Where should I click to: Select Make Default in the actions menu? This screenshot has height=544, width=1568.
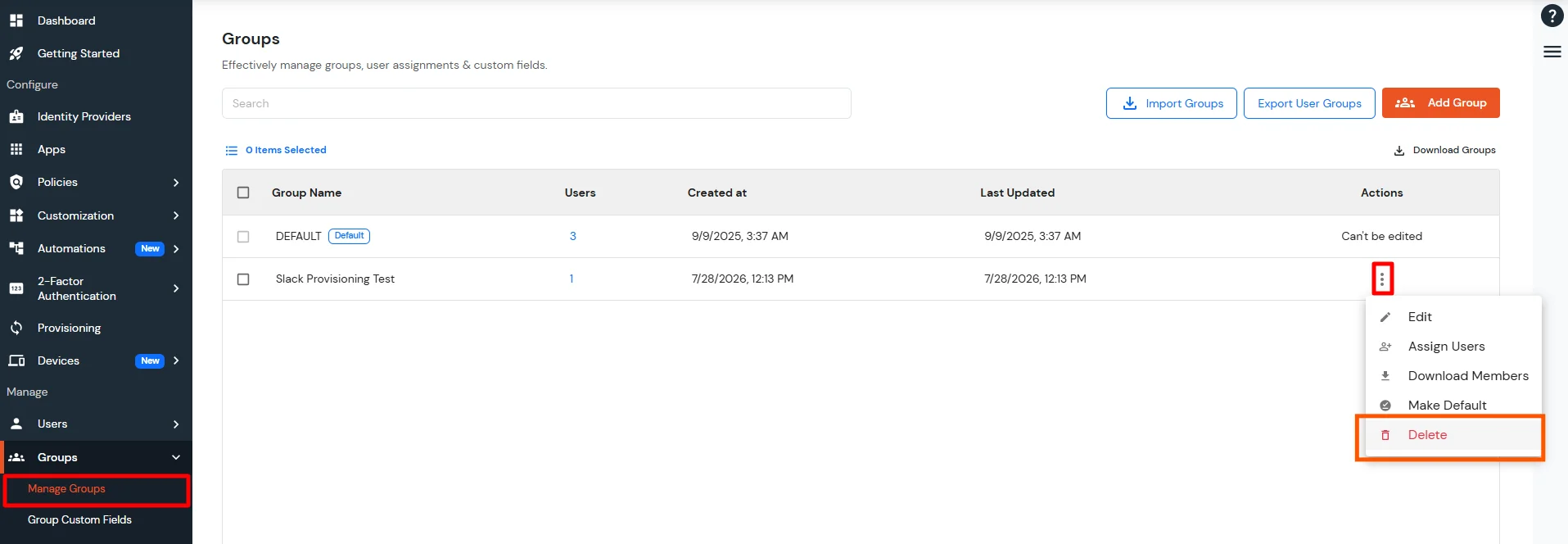pyautogui.click(x=1453, y=406)
